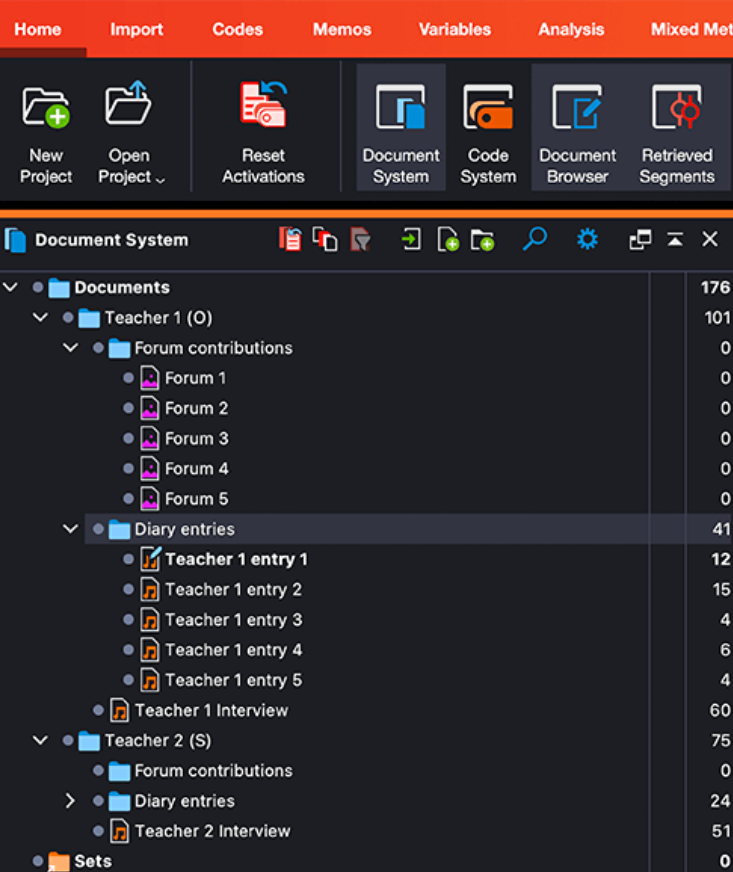Click segment count 41 for Diary entries
733x872 pixels.
tap(721, 529)
